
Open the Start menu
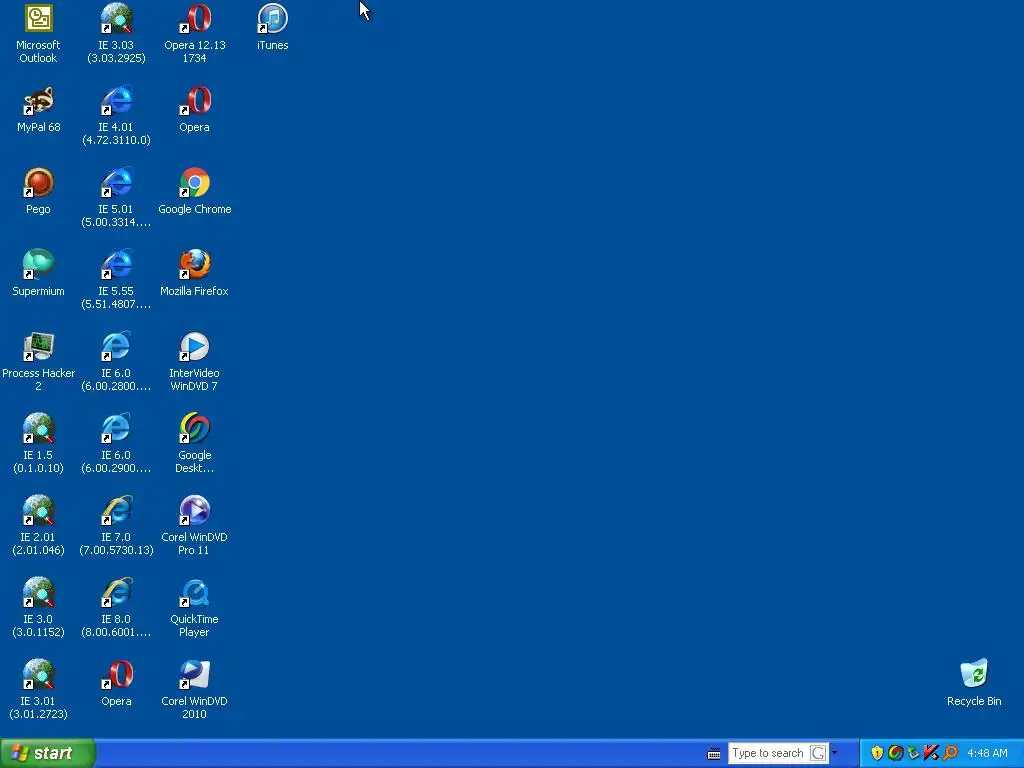(48, 753)
